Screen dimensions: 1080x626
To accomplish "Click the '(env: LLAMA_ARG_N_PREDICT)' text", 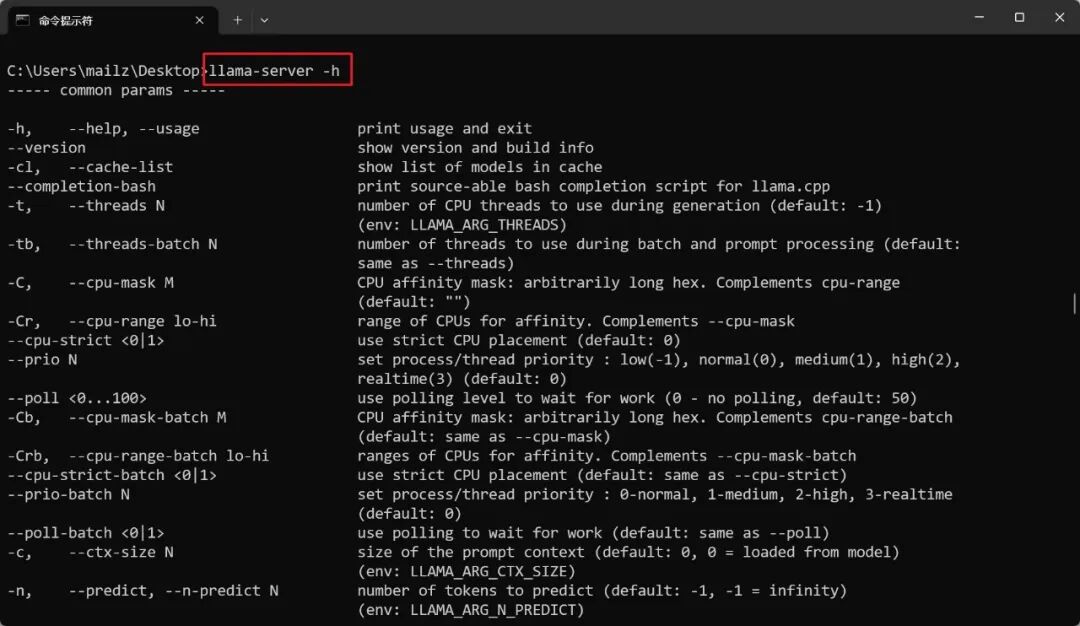I will tap(470, 610).
